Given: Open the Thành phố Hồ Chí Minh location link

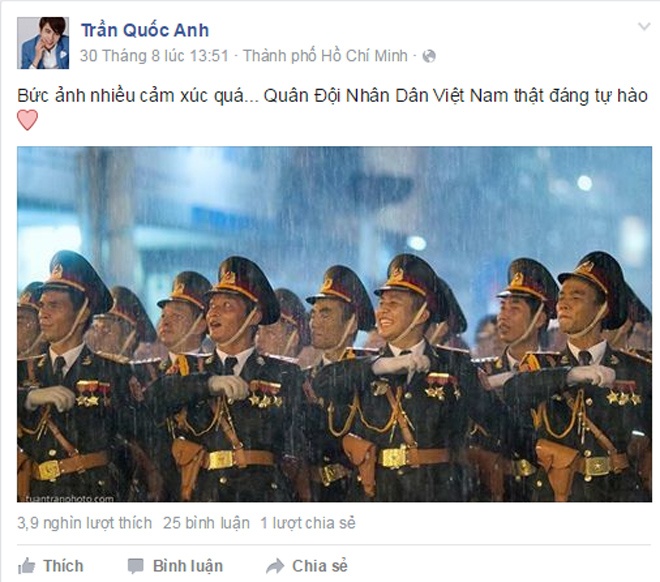Looking at the screenshot, I should coord(325,56).
